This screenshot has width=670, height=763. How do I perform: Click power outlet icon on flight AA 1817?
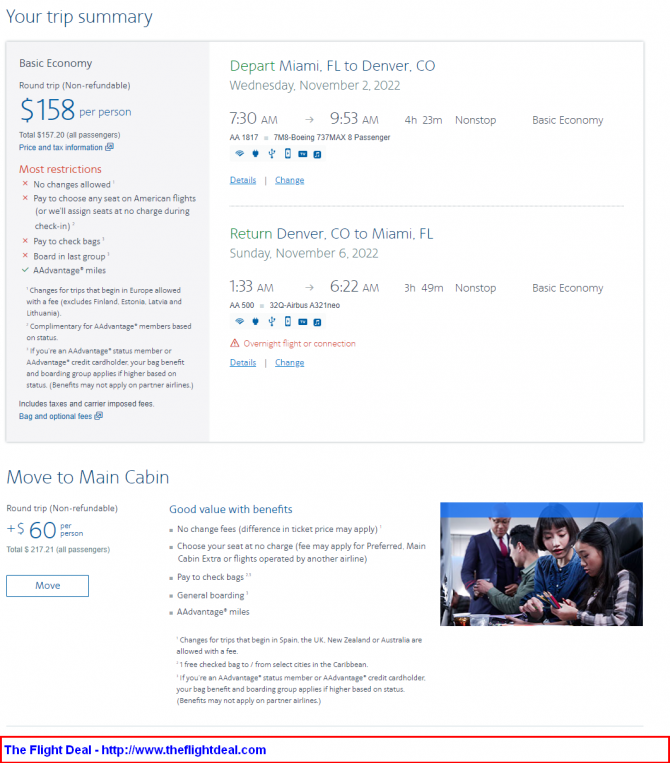click(255, 154)
